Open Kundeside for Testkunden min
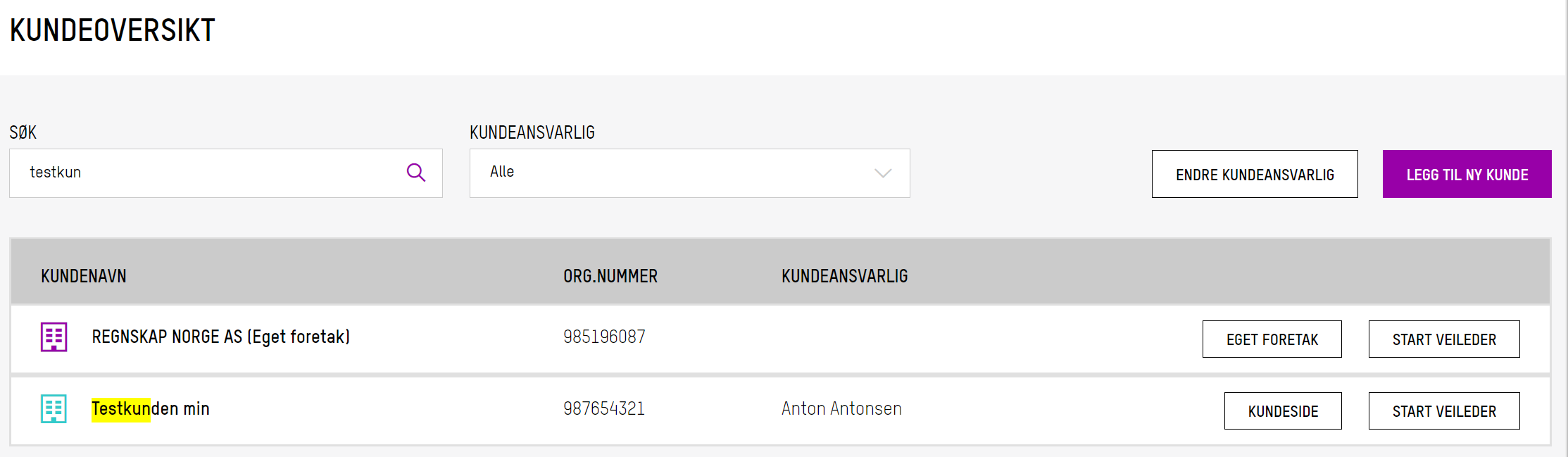The image size is (1568, 457). [1283, 411]
